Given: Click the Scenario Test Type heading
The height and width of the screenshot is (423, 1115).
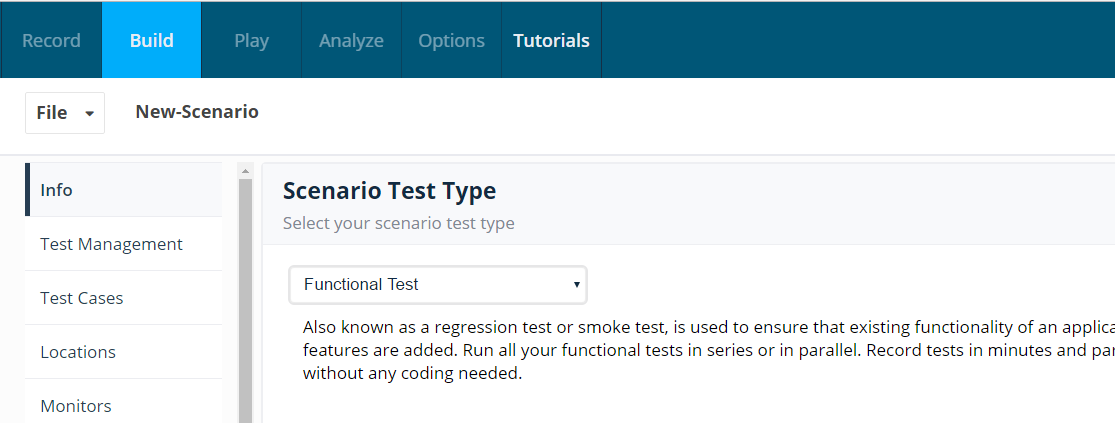Looking at the screenshot, I should point(390,191).
